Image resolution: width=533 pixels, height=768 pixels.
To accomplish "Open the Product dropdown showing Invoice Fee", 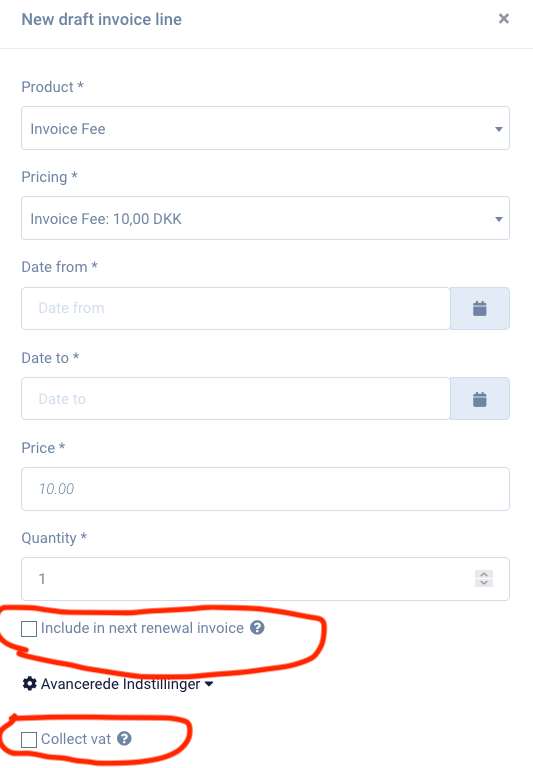I will (x=266, y=128).
